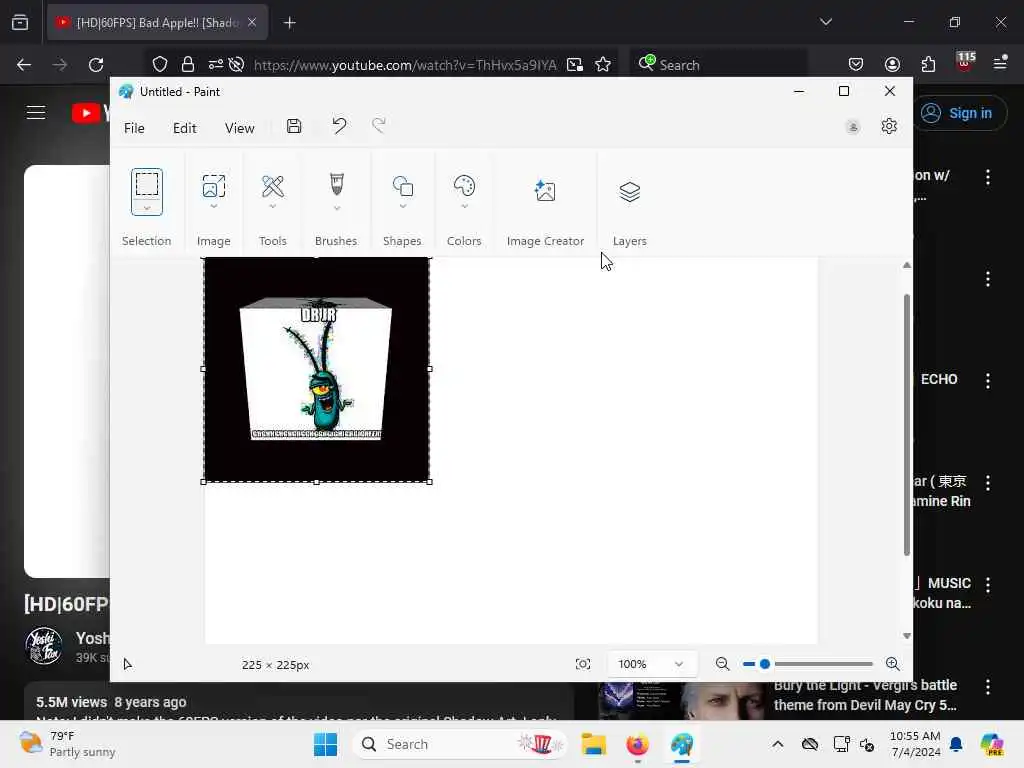Bookmark this page with the star
Image resolution: width=1024 pixels, height=768 pixels.
pos(603,65)
